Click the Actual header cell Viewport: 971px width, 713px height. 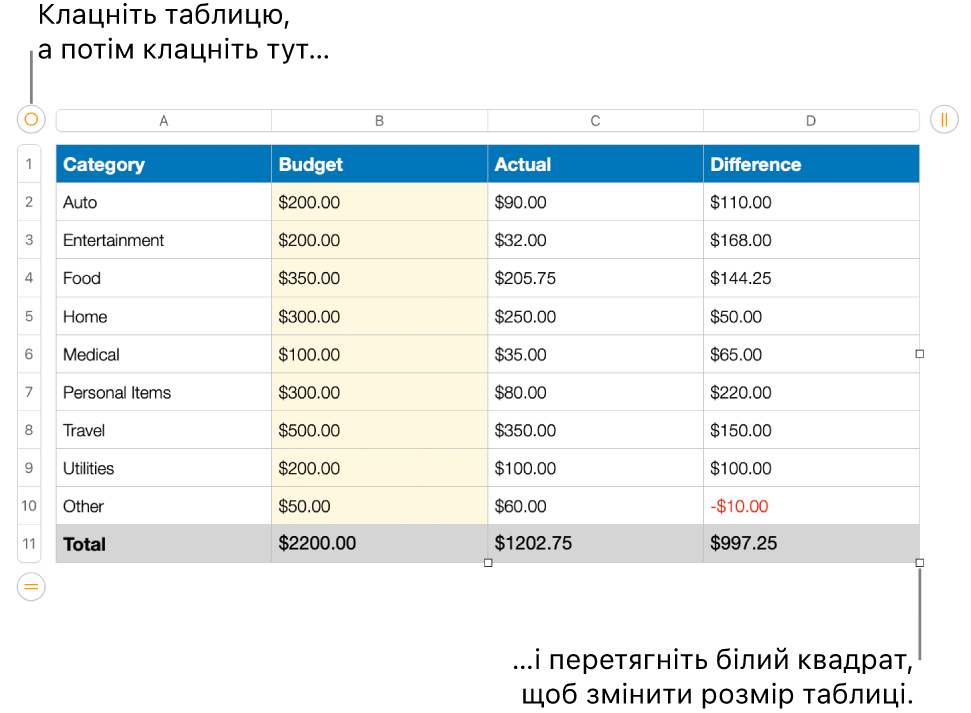(595, 164)
